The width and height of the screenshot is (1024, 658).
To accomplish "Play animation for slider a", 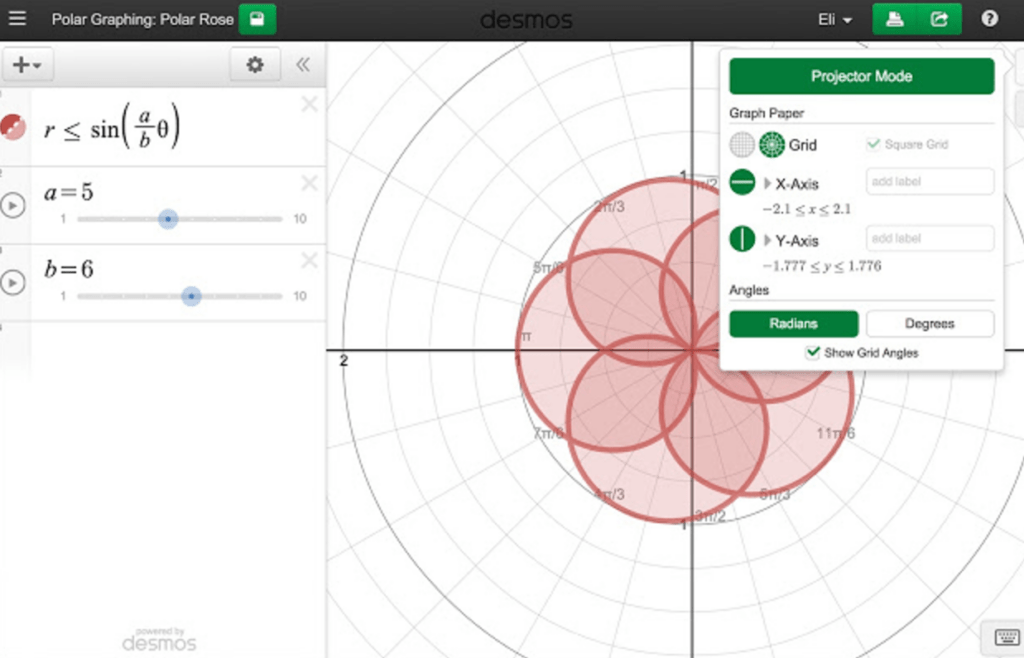I will (x=12, y=206).
